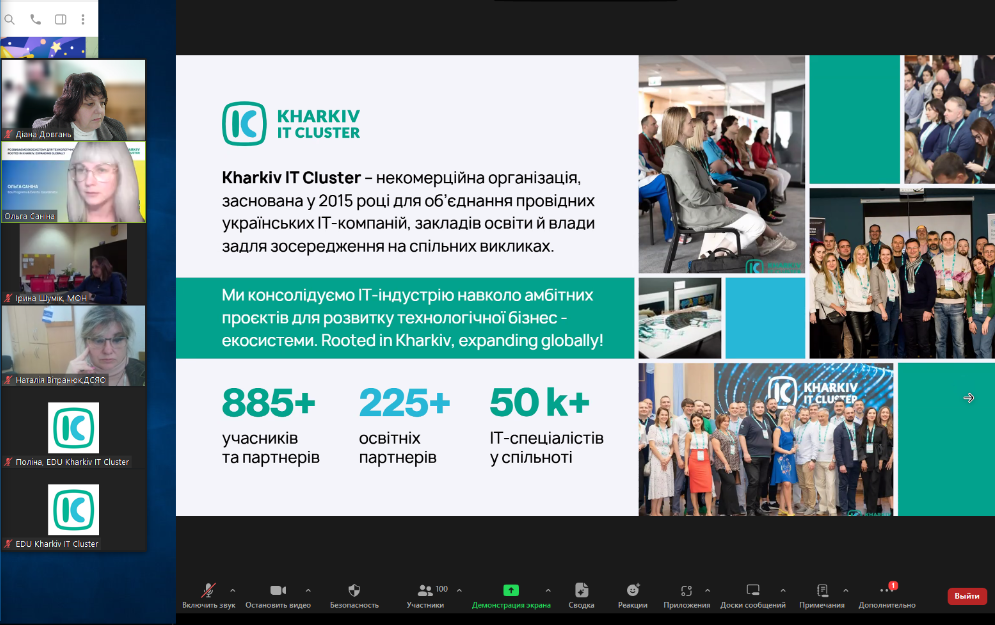Click the phone call icon at top-left
Viewport: 995px width, 625px height.
36,19
